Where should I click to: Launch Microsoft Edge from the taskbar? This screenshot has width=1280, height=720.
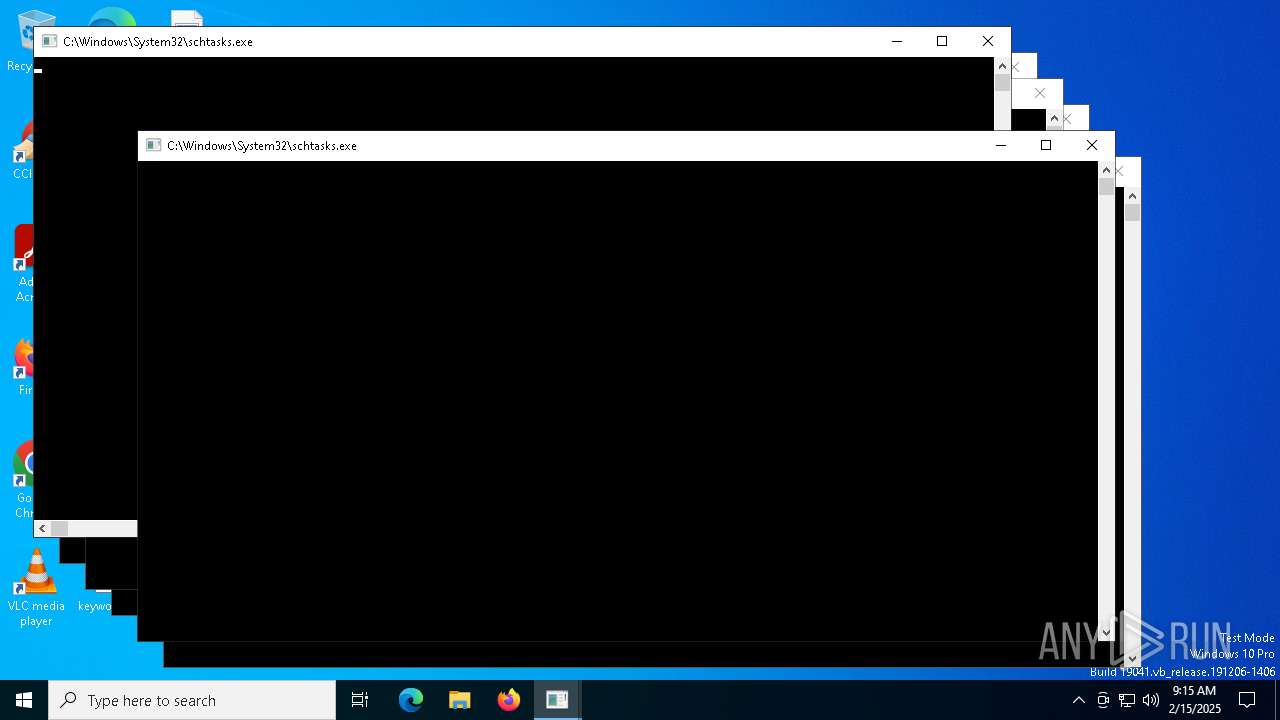pos(411,700)
